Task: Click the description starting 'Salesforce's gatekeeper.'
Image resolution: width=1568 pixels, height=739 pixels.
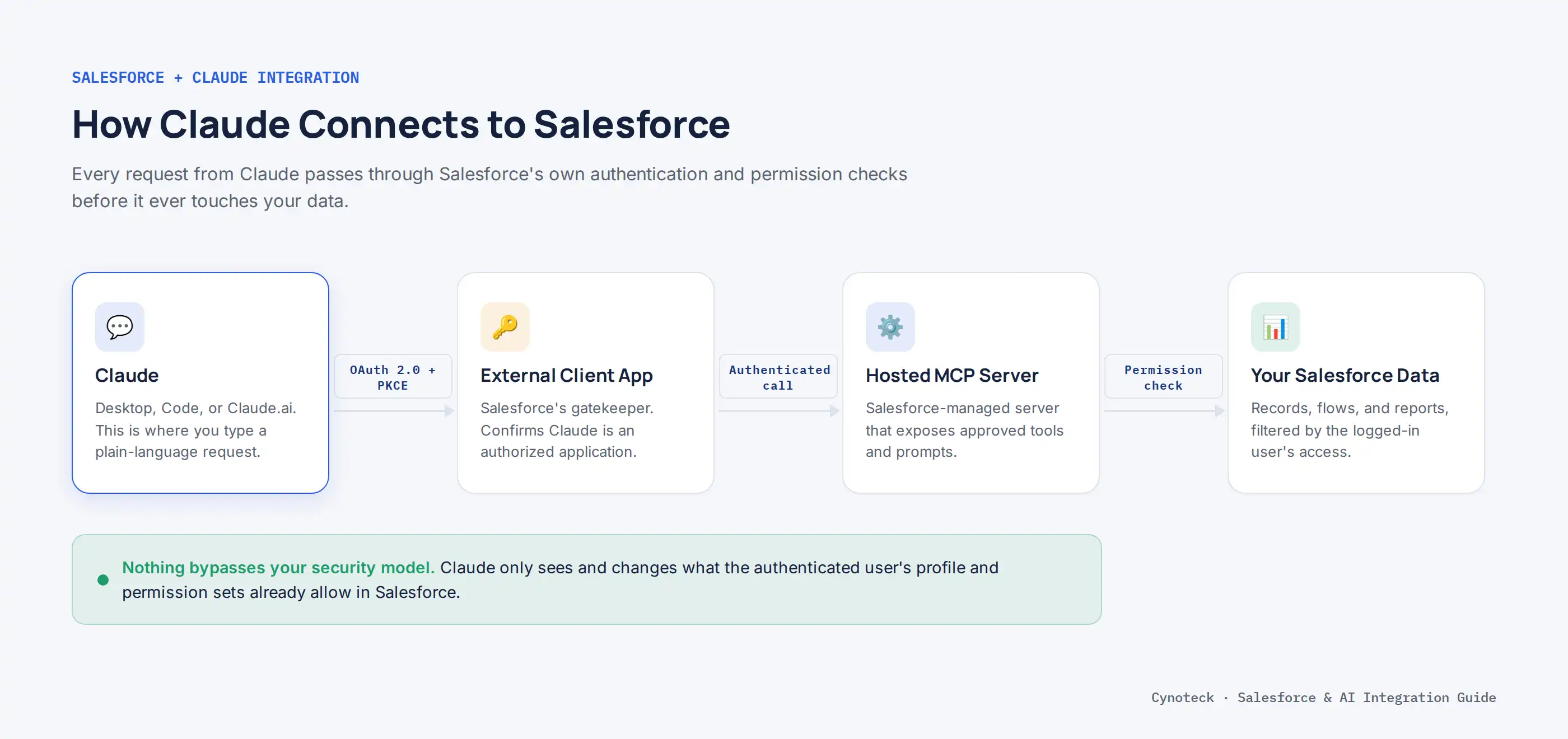Action: 567,430
